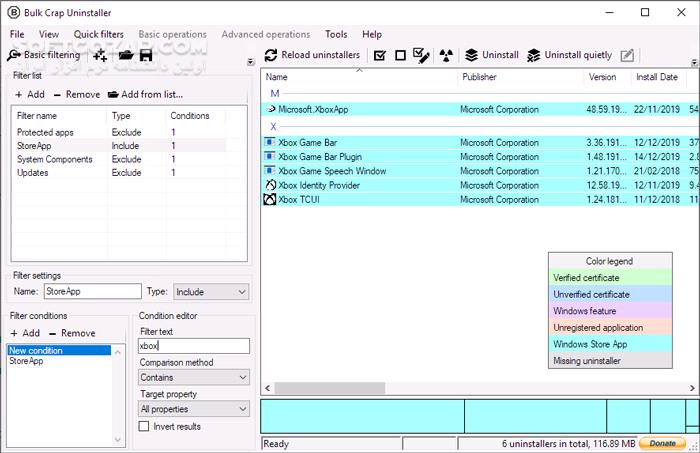Select the StoreApp condition item

pyautogui.click(x=59, y=361)
